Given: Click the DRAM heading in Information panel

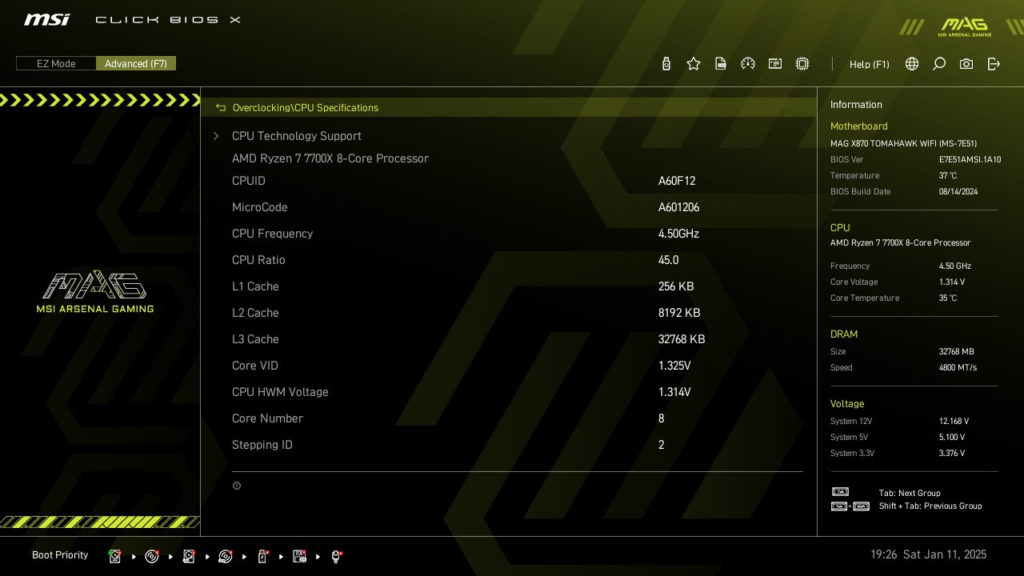Looking at the screenshot, I should (x=843, y=334).
